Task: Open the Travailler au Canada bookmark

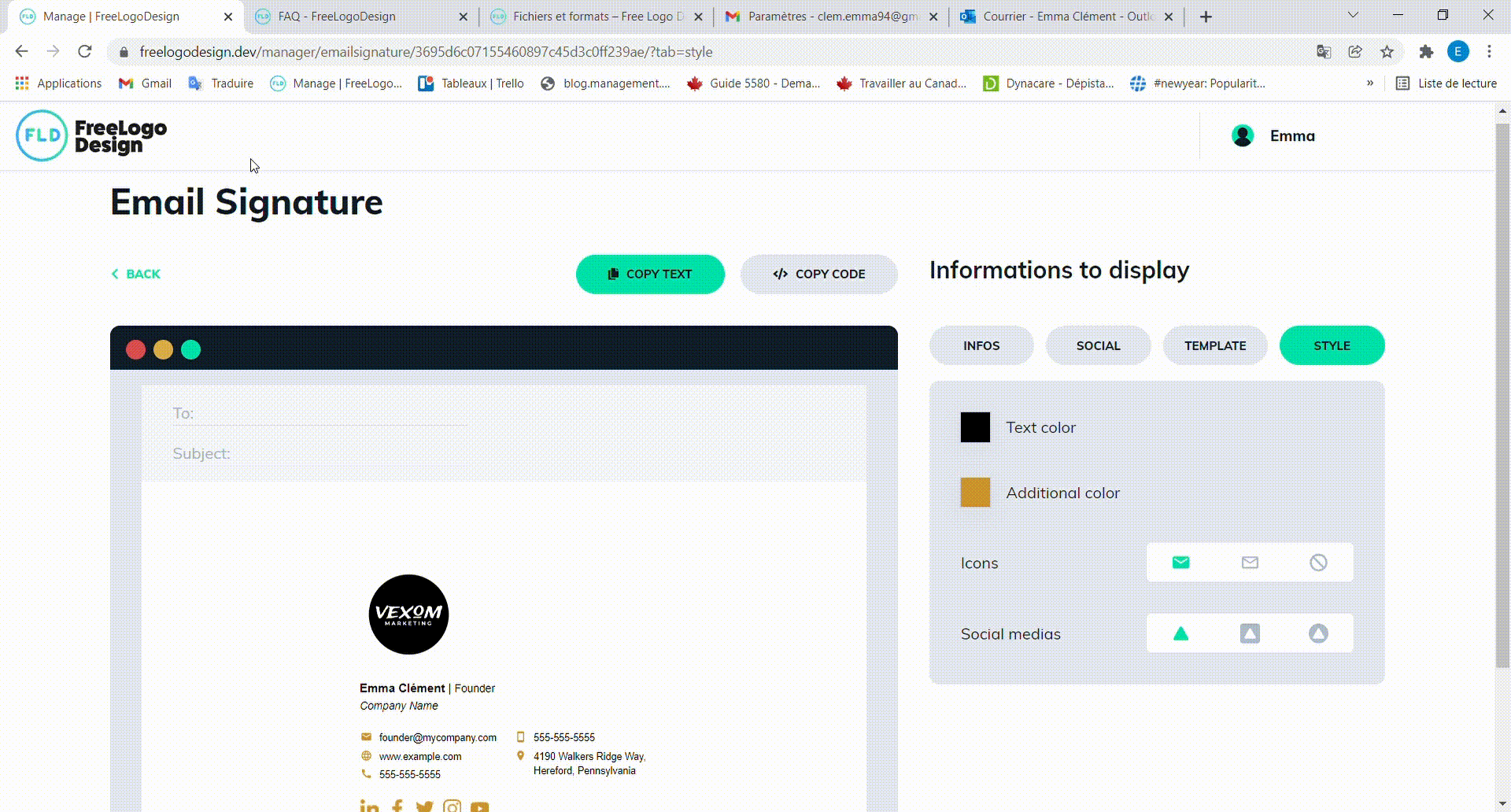Action: [x=901, y=83]
